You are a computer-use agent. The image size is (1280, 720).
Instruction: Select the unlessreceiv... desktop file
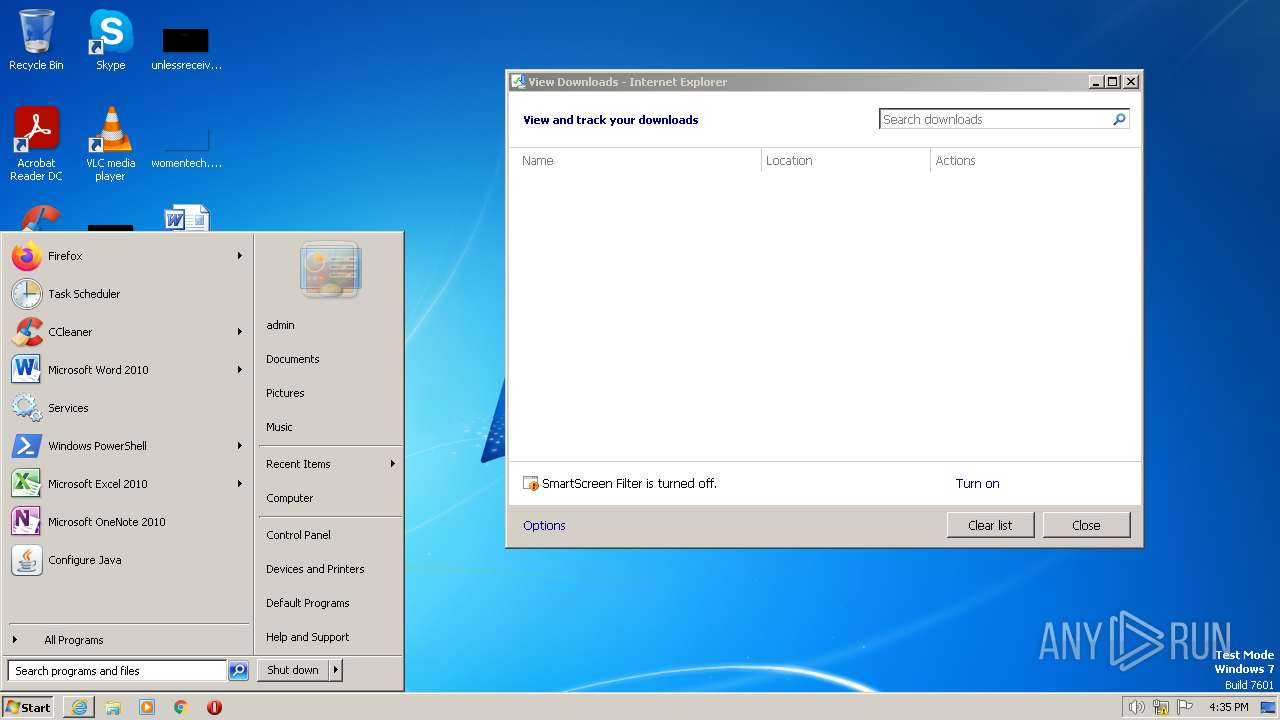[x=186, y=48]
